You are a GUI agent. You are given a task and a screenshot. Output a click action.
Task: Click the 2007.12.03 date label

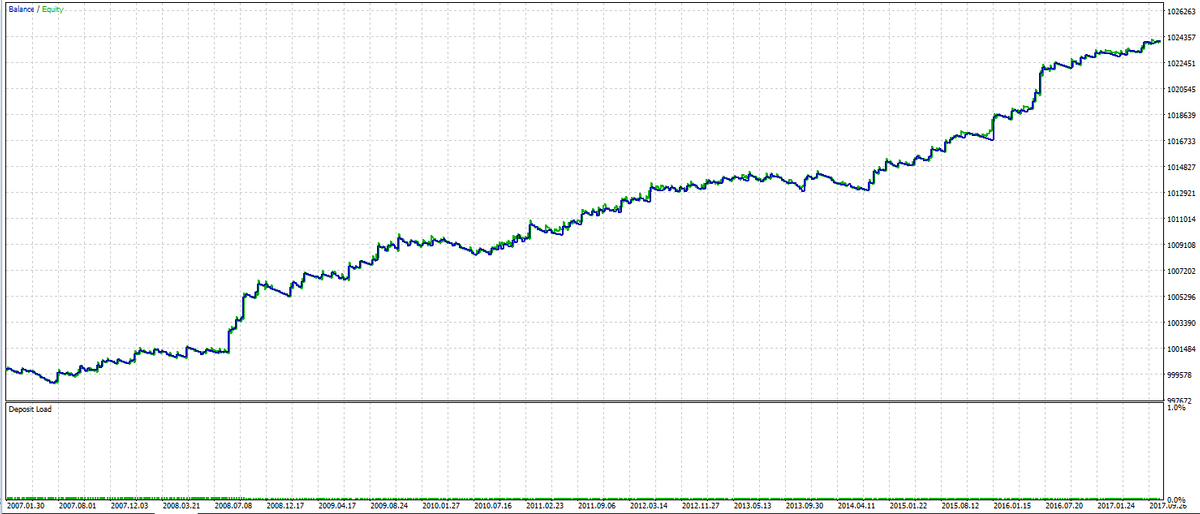128,507
